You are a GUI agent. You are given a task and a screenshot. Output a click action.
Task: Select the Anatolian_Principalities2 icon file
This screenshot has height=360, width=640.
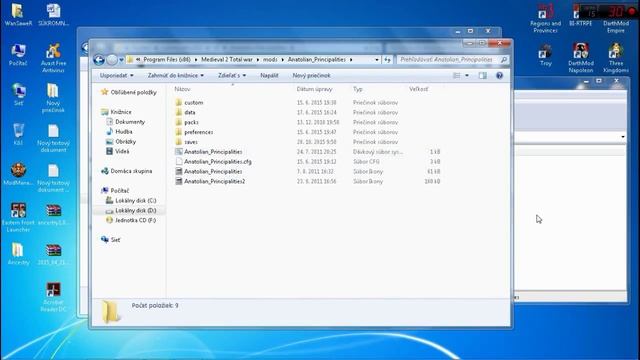pyautogui.click(x=214, y=181)
